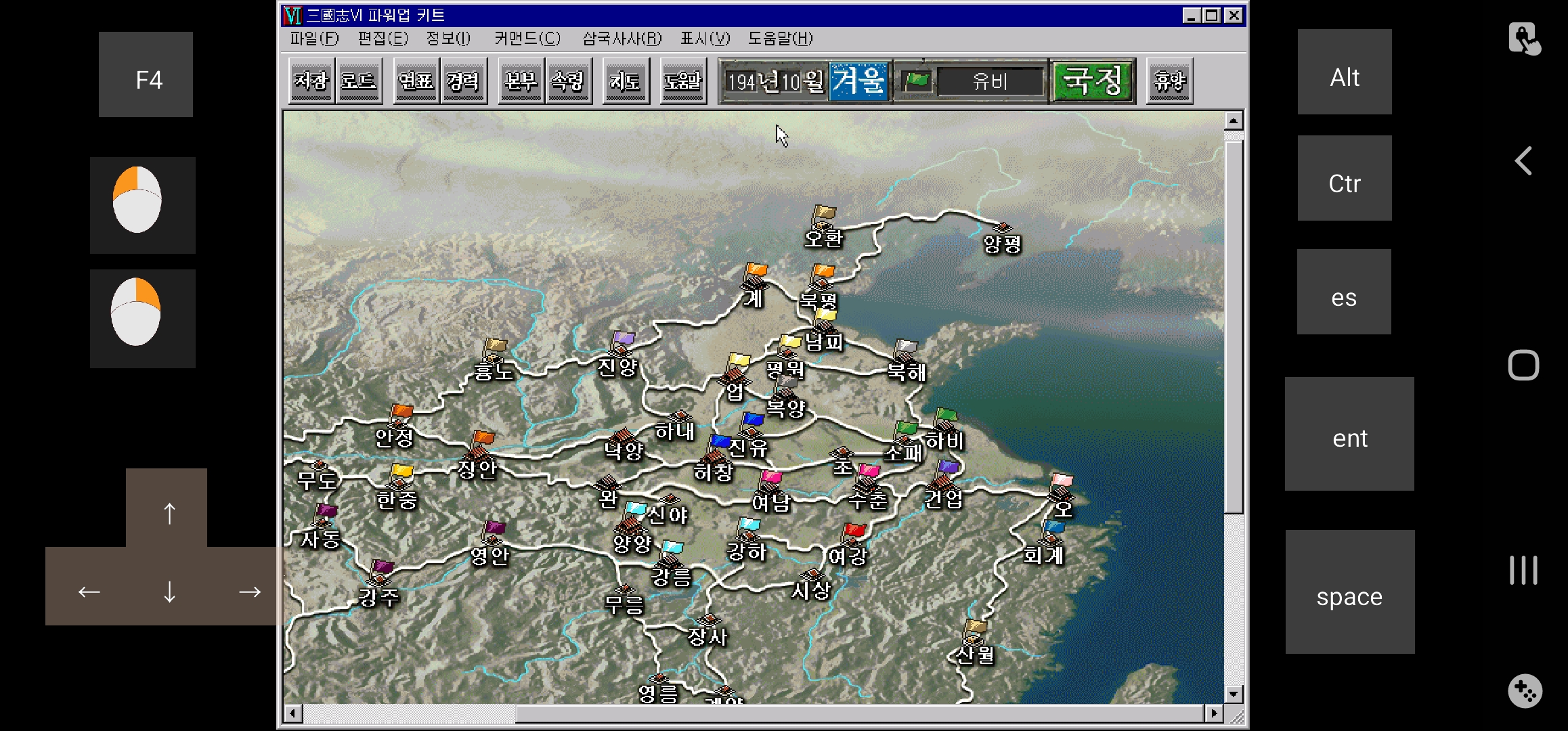Tap the right mouse click overlay icon

[143, 319]
